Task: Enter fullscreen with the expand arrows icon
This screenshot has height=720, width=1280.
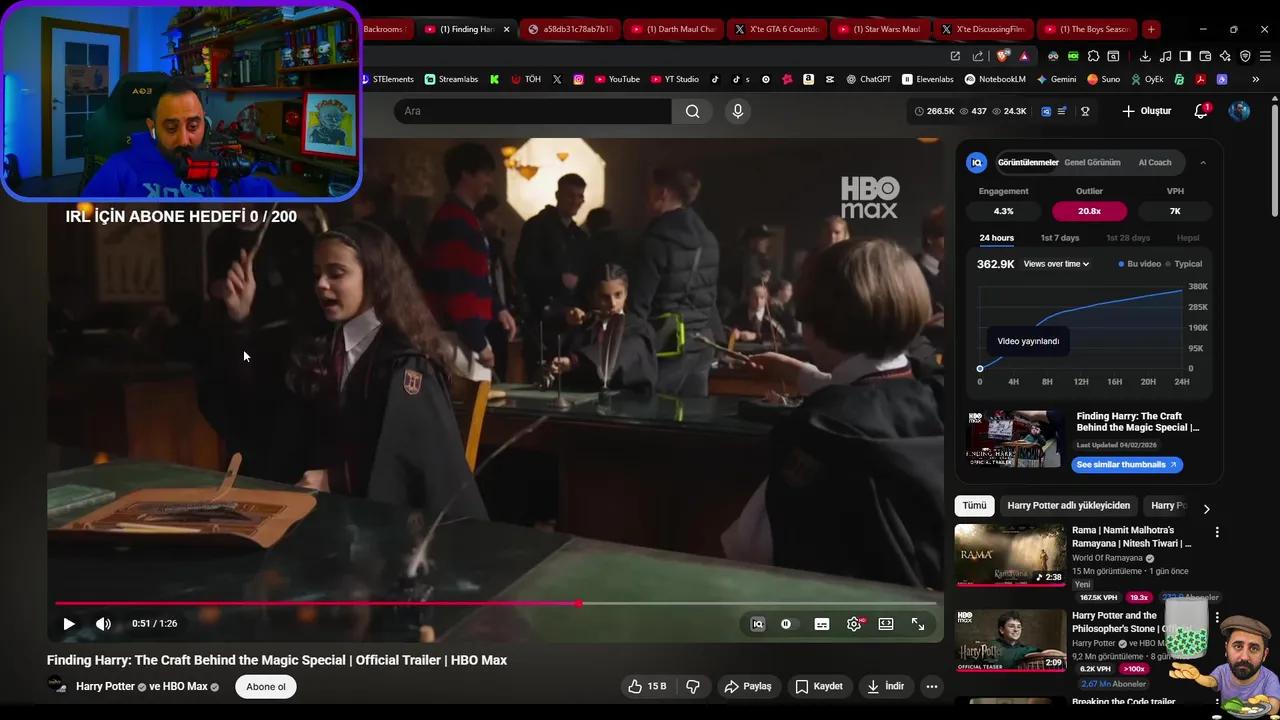Action: pyautogui.click(x=918, y=623)
